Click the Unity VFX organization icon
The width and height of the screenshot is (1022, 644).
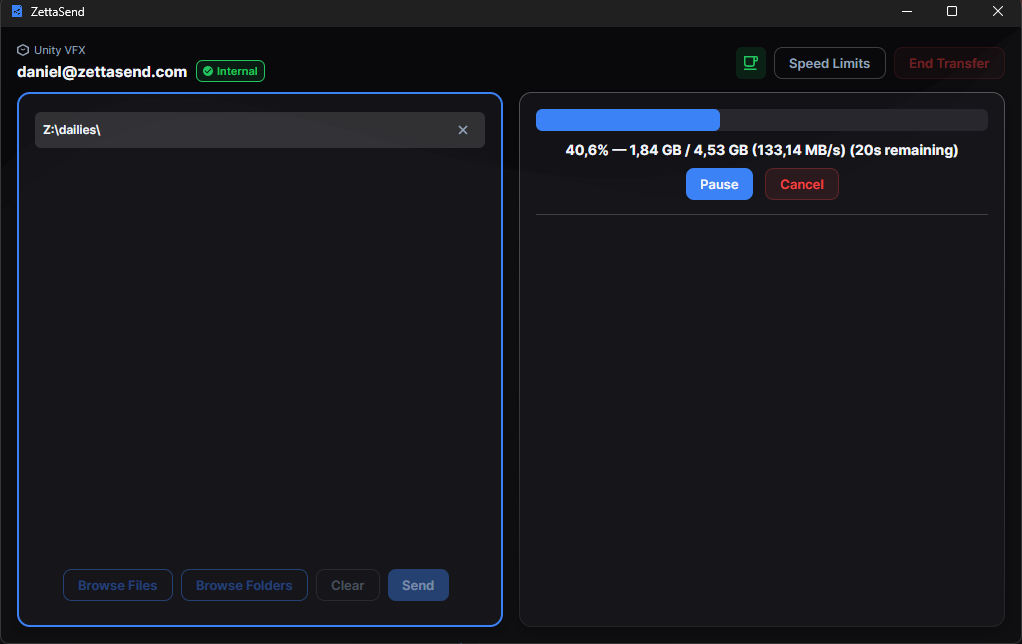tap(23, 50)
